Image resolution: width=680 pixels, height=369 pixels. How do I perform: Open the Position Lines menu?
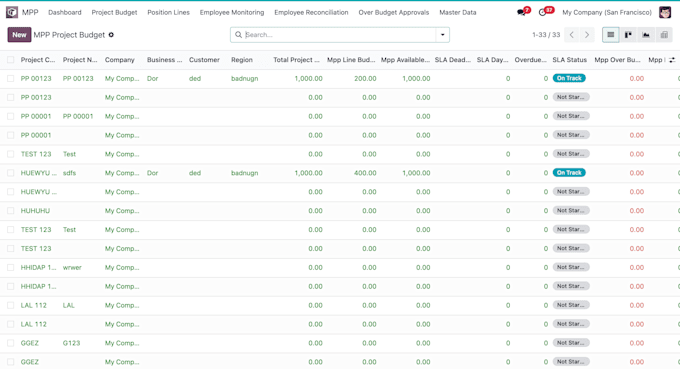168,13
